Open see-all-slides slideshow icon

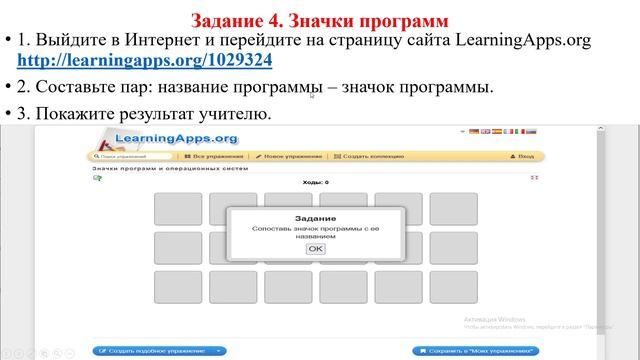click(x=44, y=354)
